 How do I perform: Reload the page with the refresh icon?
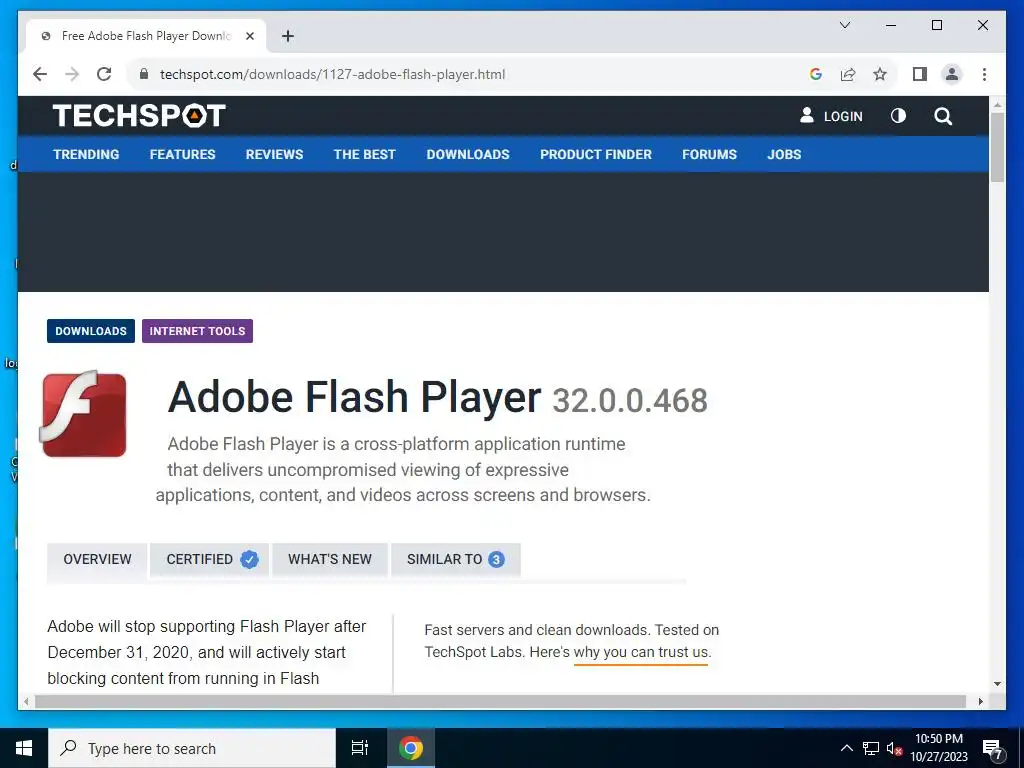point(104,74)
